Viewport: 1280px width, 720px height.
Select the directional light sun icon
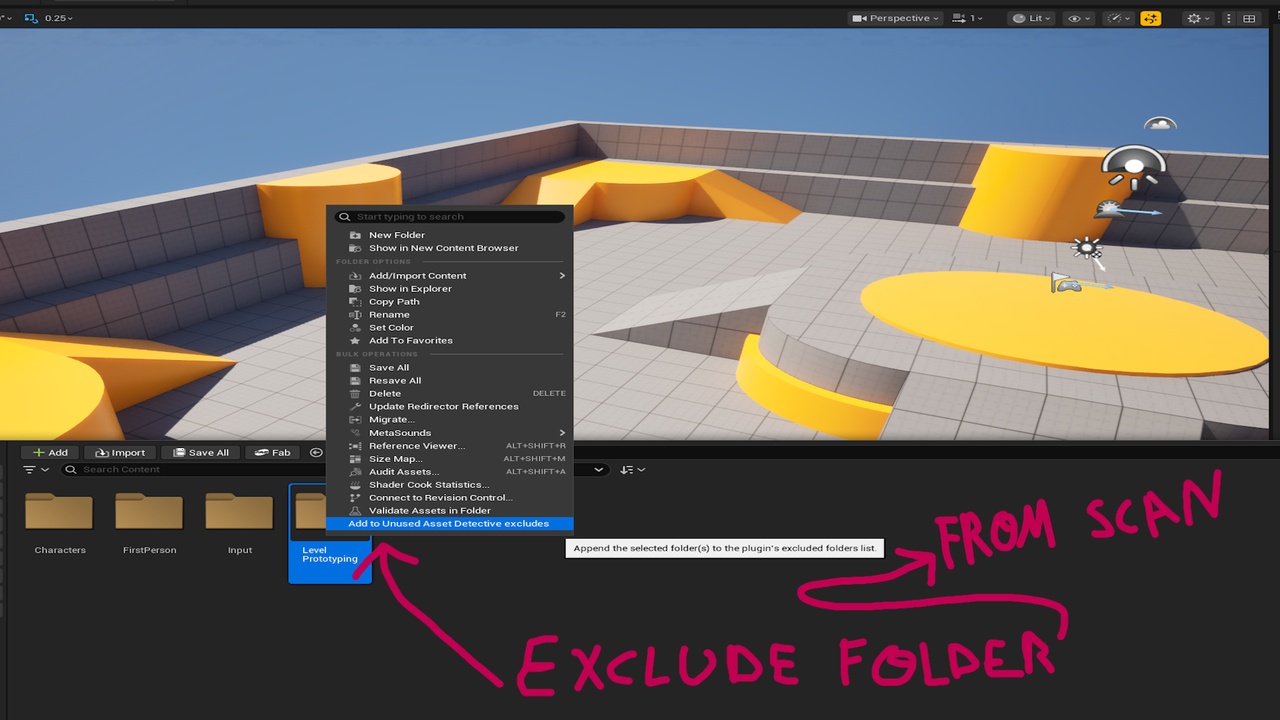1087,247
